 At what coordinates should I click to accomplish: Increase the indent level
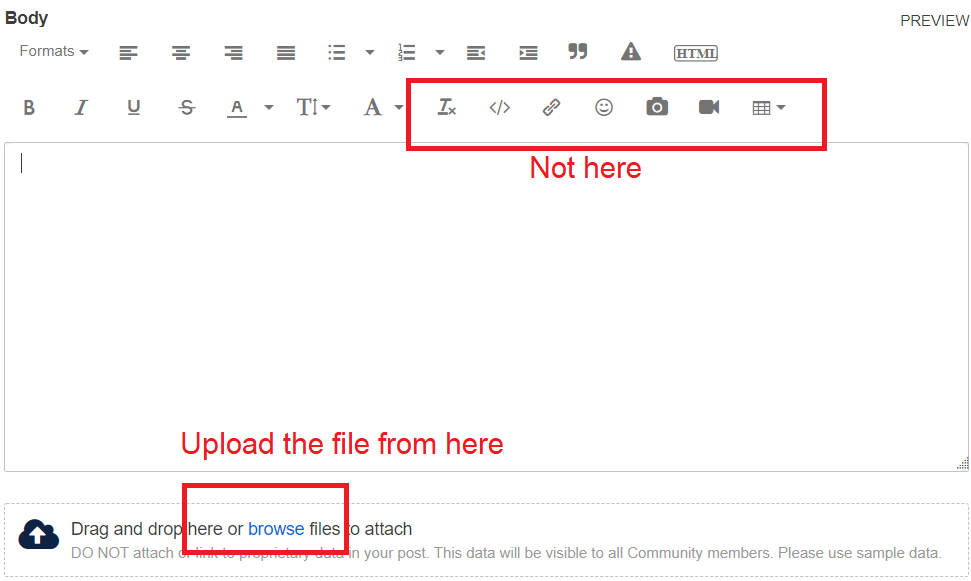(x=528, y=51)
